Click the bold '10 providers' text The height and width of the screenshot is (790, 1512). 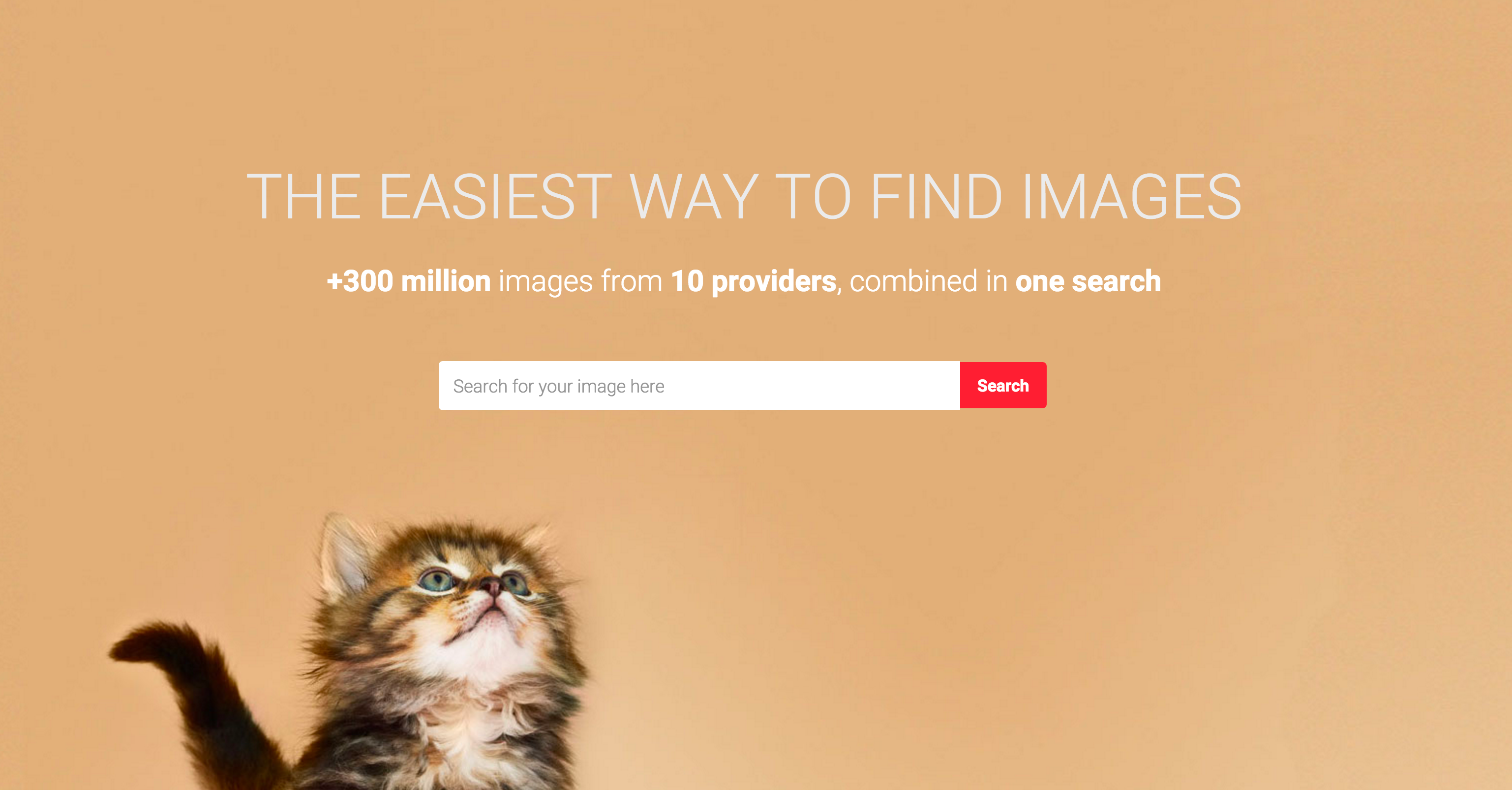point(753,281)
